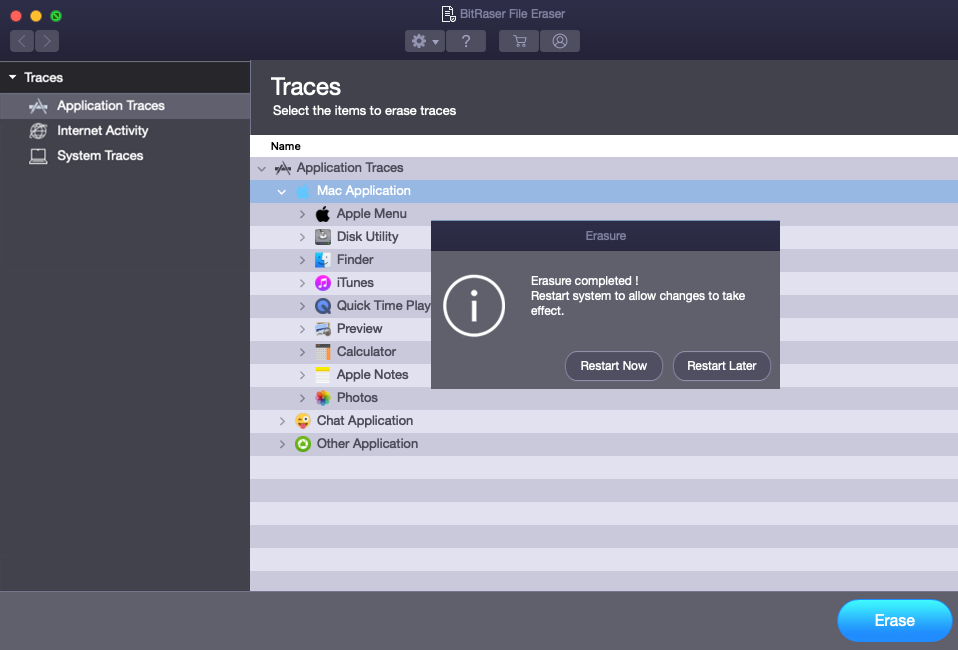Click the Disk Utility icon

(323, 237)
